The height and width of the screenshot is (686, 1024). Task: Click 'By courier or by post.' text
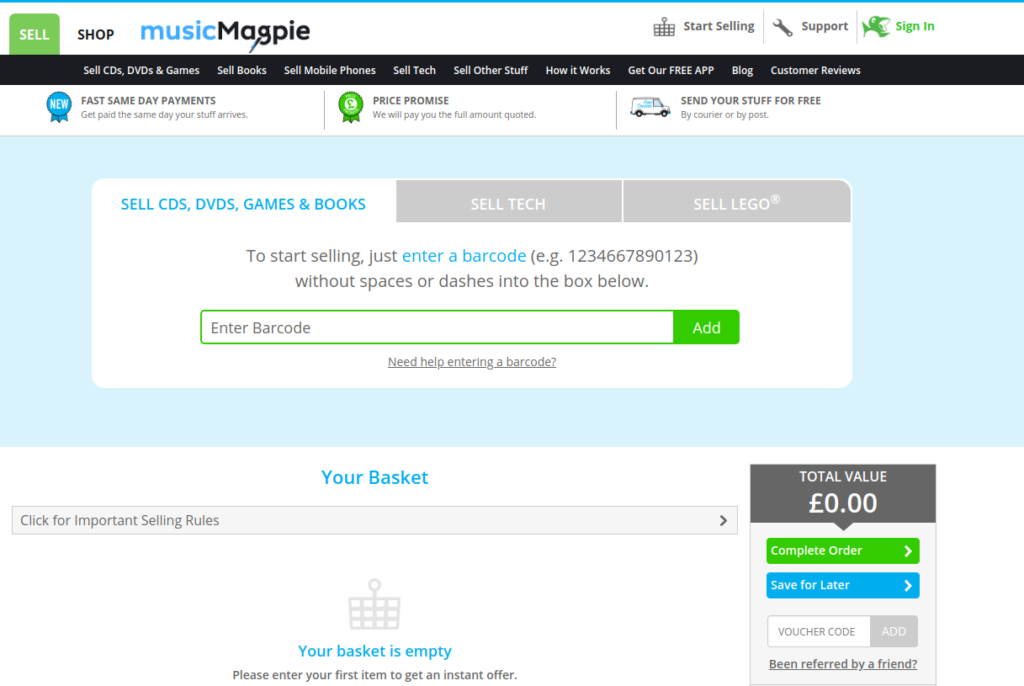click(x=724, y=115)
